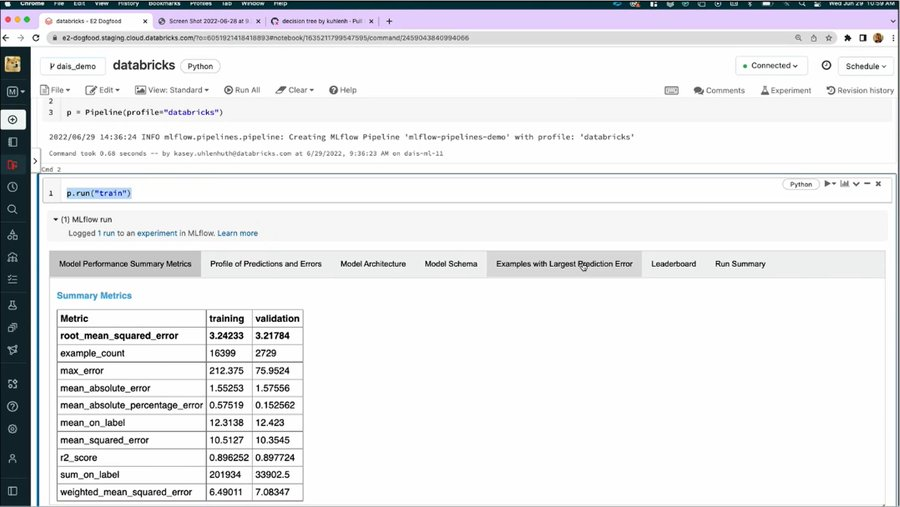Open the Comments panel
Viewport: 900px width, 507px height.
click(719, 90)
